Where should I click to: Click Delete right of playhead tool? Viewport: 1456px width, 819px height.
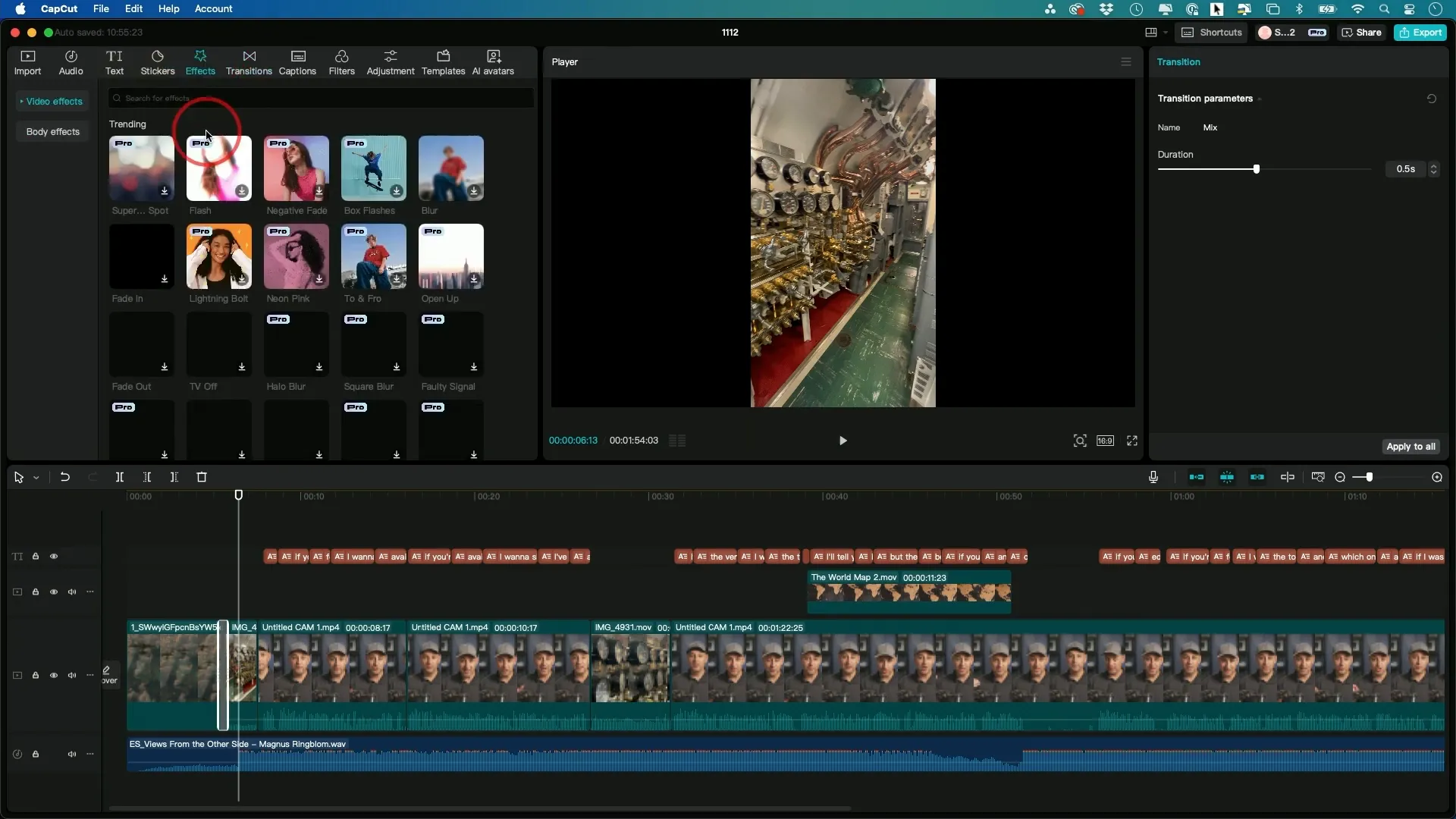pos(174,477)
